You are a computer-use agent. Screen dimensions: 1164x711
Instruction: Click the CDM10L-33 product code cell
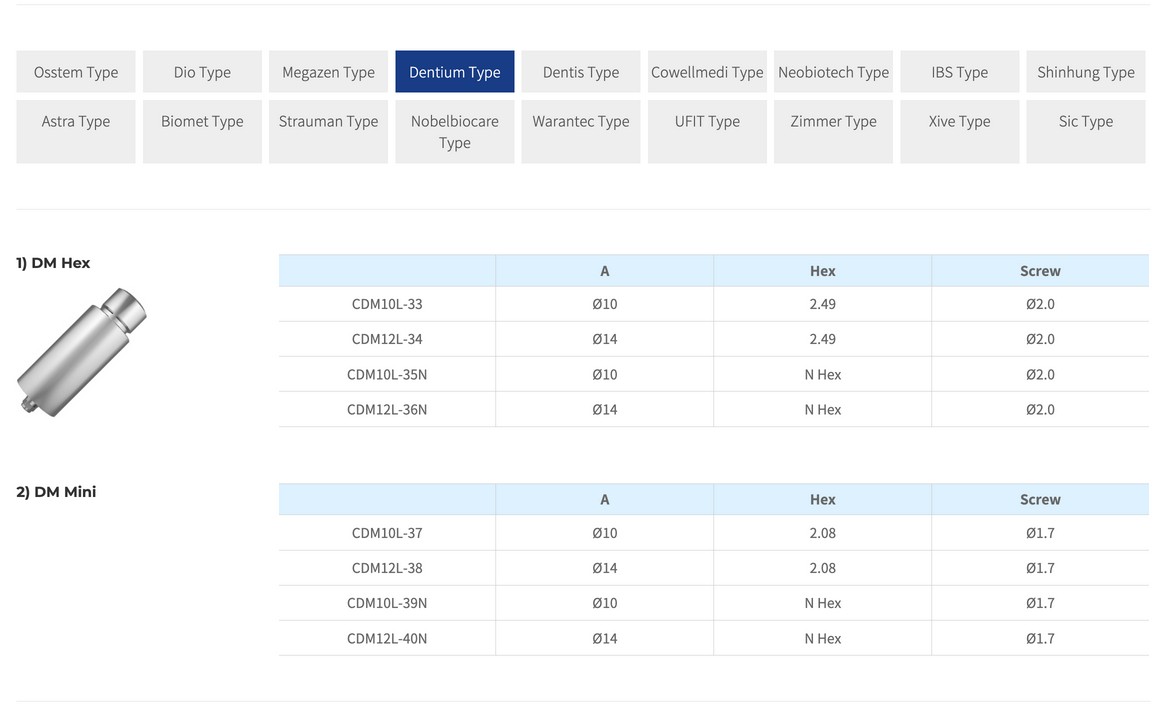click(x=387, y=304)
